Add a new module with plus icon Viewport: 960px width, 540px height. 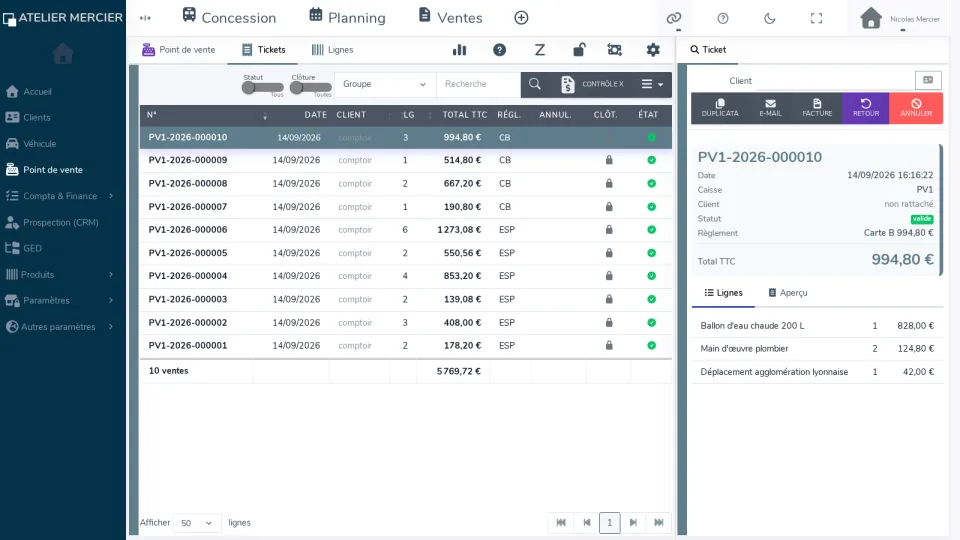tap(521, 18)
